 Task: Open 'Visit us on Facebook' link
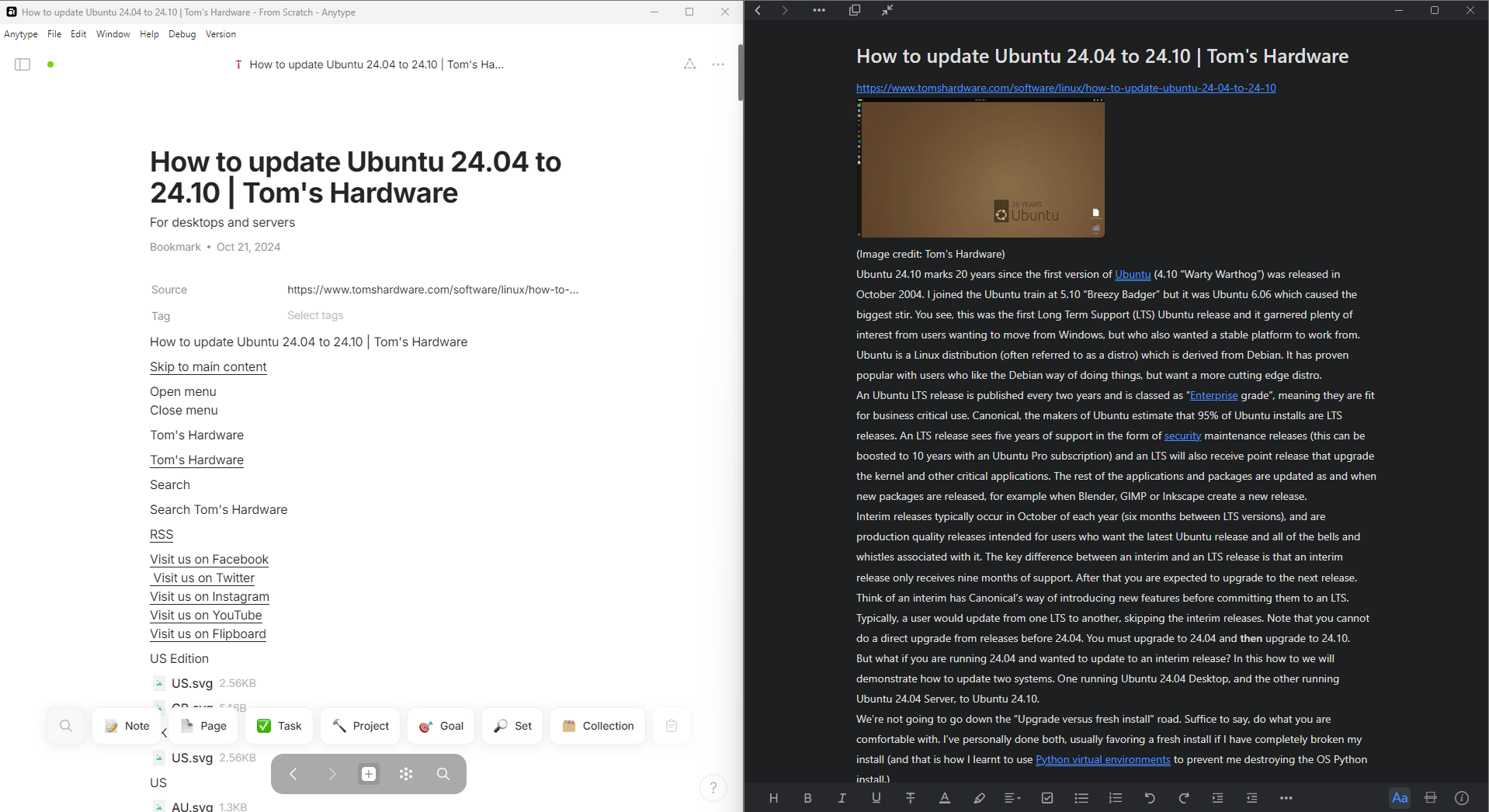point(209,560)
